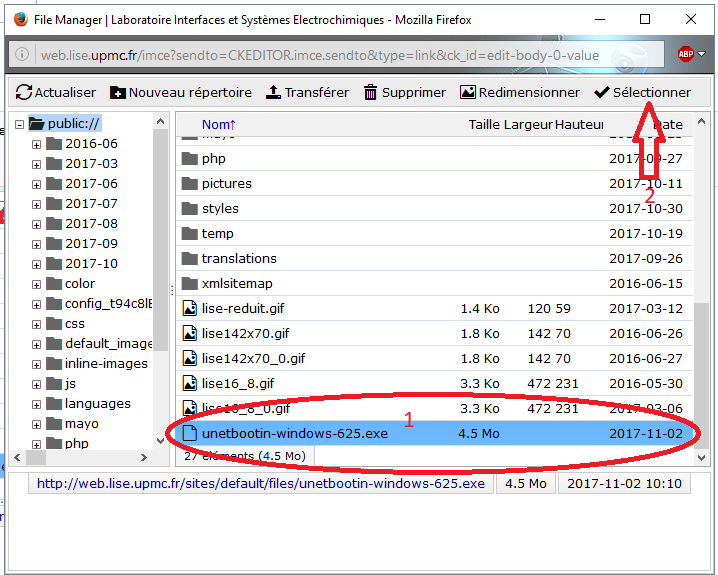Screen dimensions: 718x575
Task: Click the folder icon of languages in the tree
Action: [54, 404]
